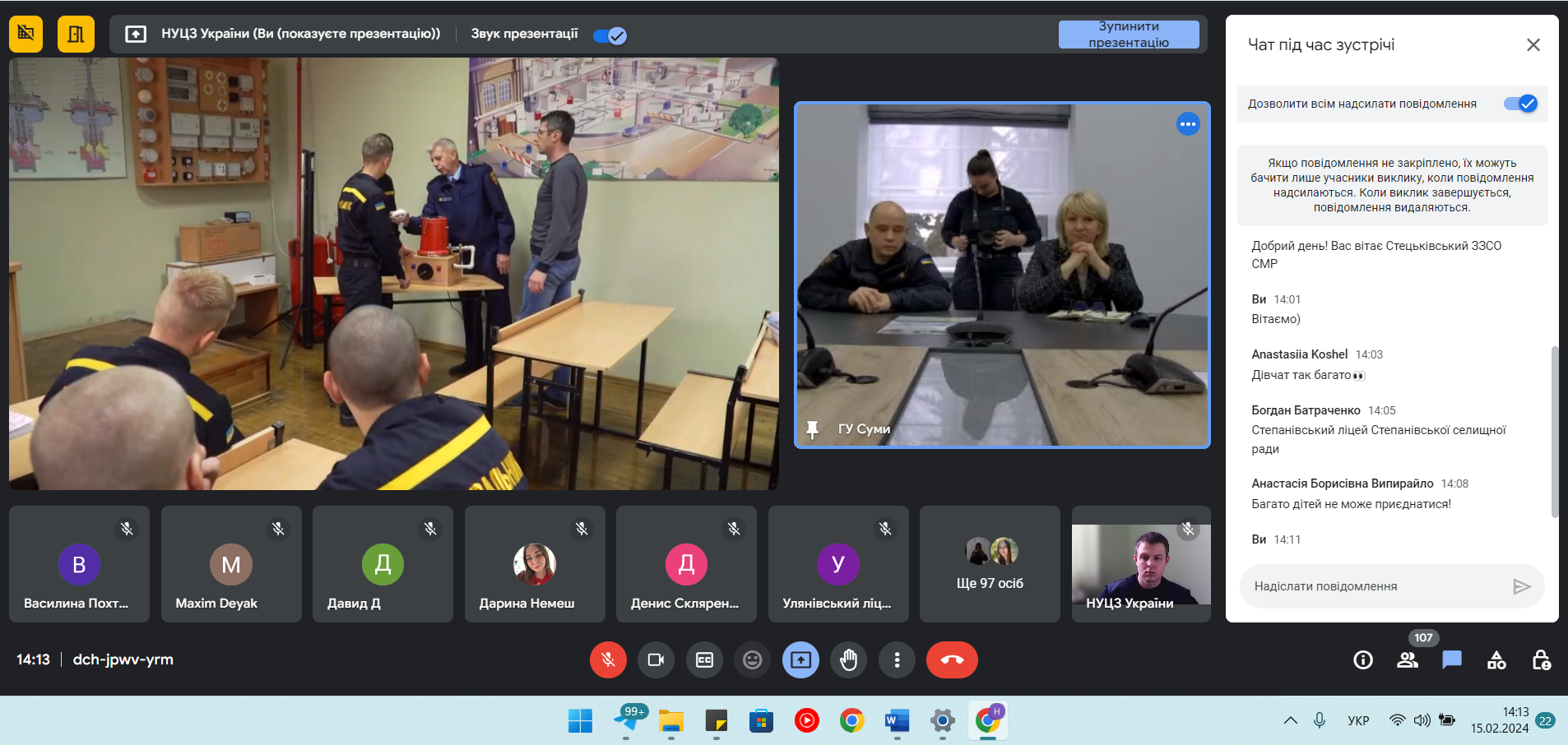The image size is (1568, 745).
Task: Unpin the ГУ Суми video tile
Action: 813,429
